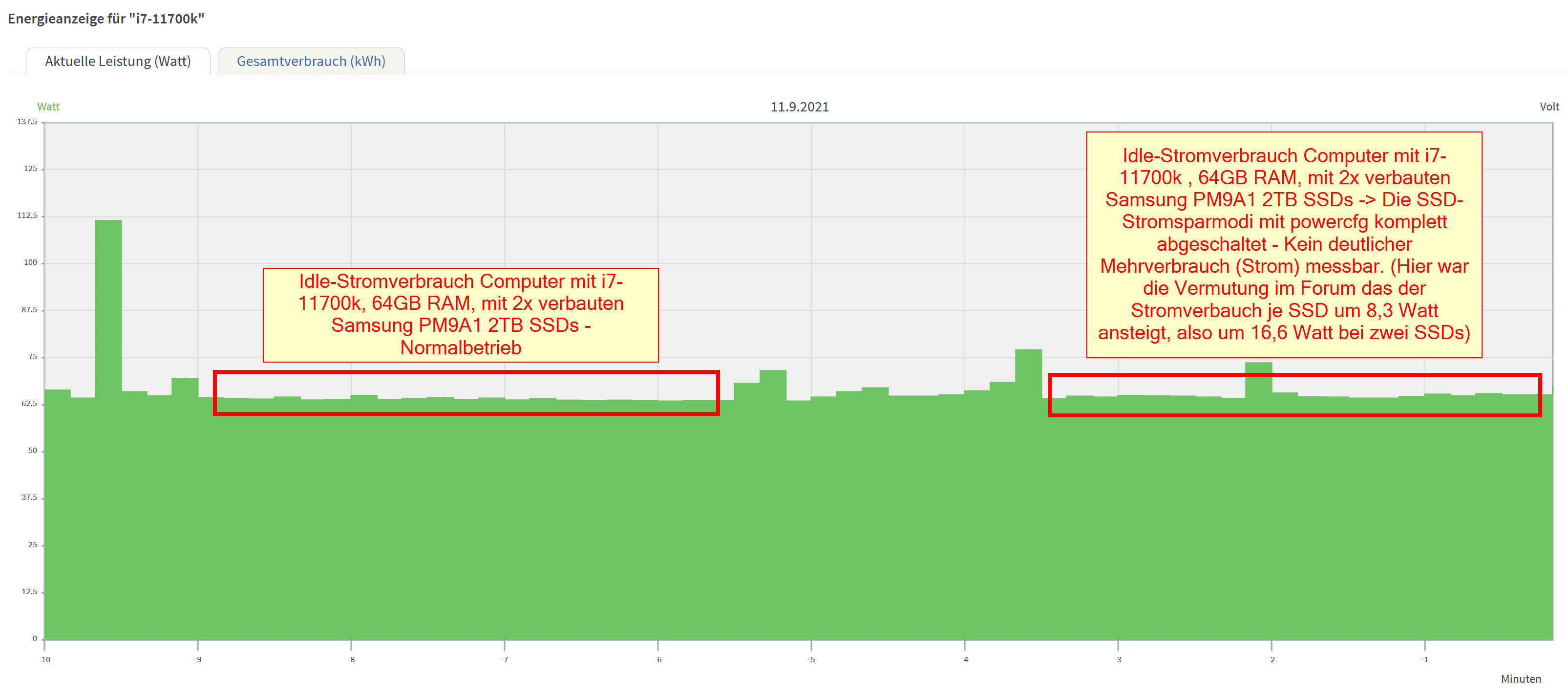The height and width of the screenshot is (692, 1568).
Task: Click the -10 minute axis tick label
Action: (x=44, y=660)
